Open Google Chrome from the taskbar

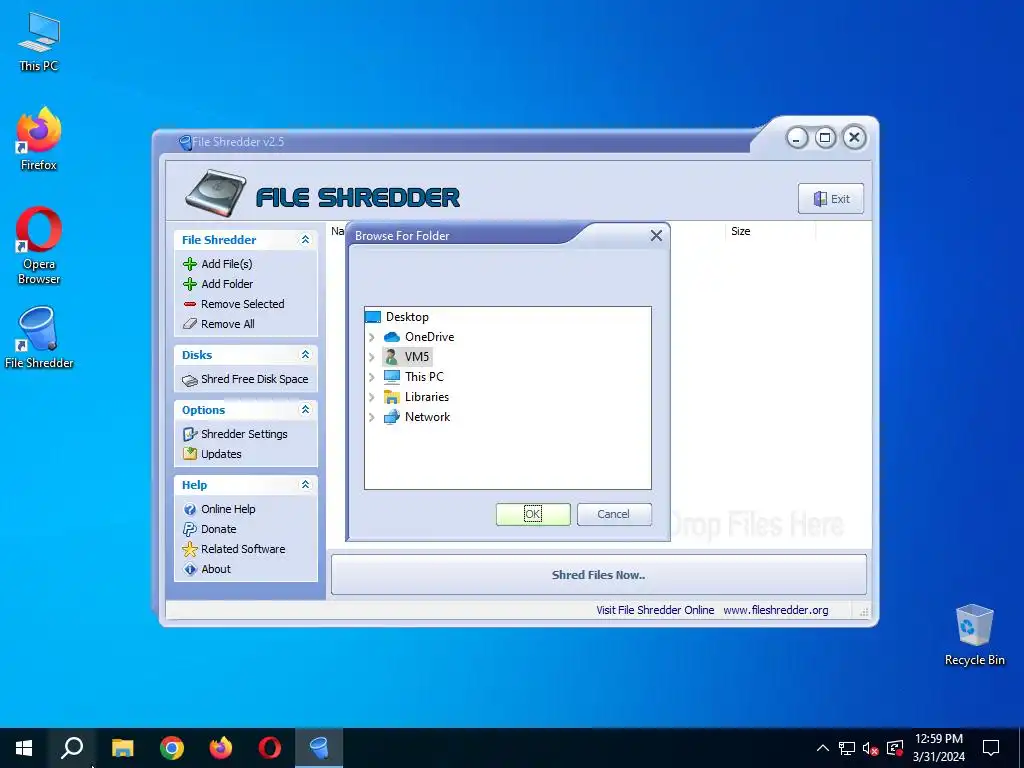click(172, 748)
